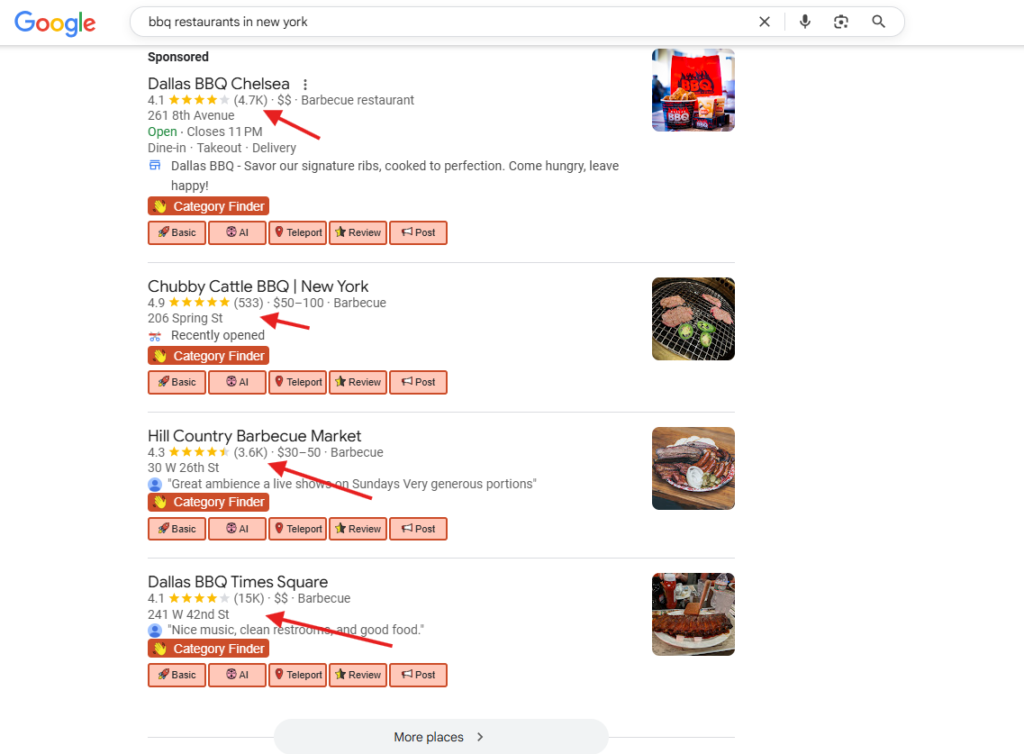The image size is (1024, 754).
Task: Open three-dot menu beside Dallas BBQ Chelsea
Action: point(305,84)
